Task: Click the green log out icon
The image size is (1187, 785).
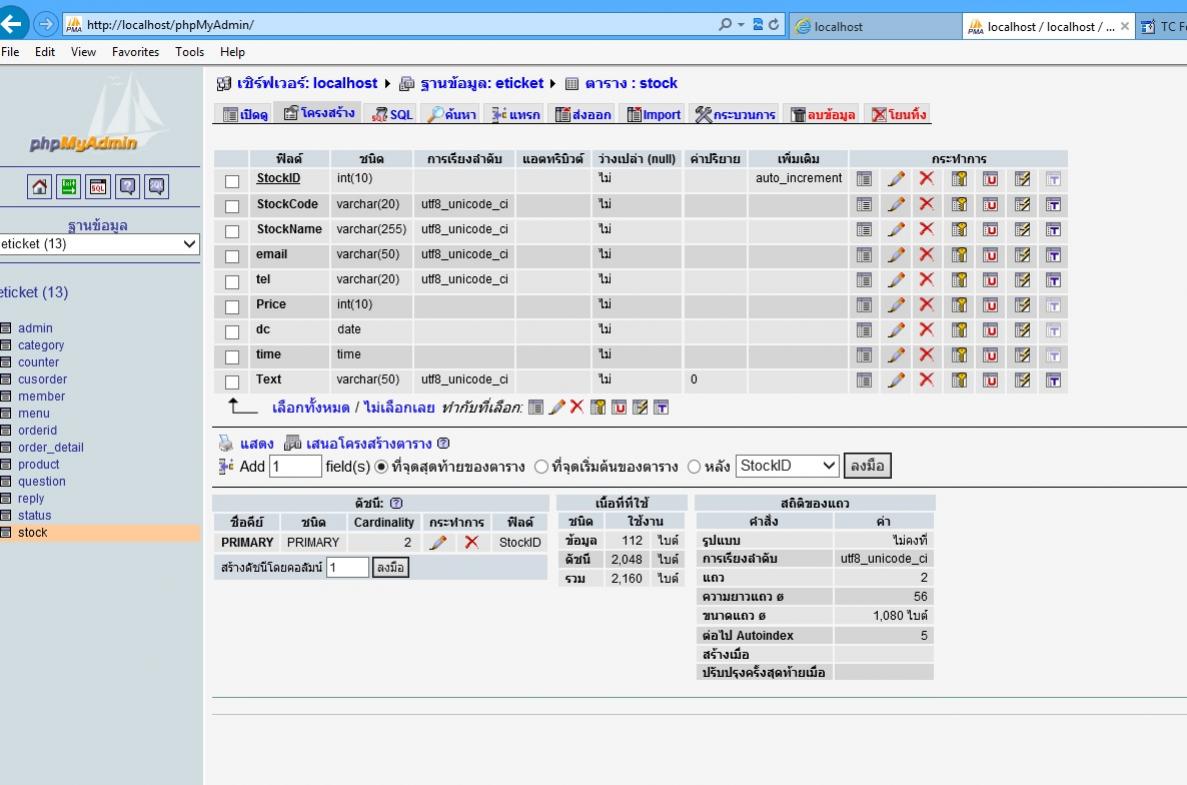Action: click(68, 186)
